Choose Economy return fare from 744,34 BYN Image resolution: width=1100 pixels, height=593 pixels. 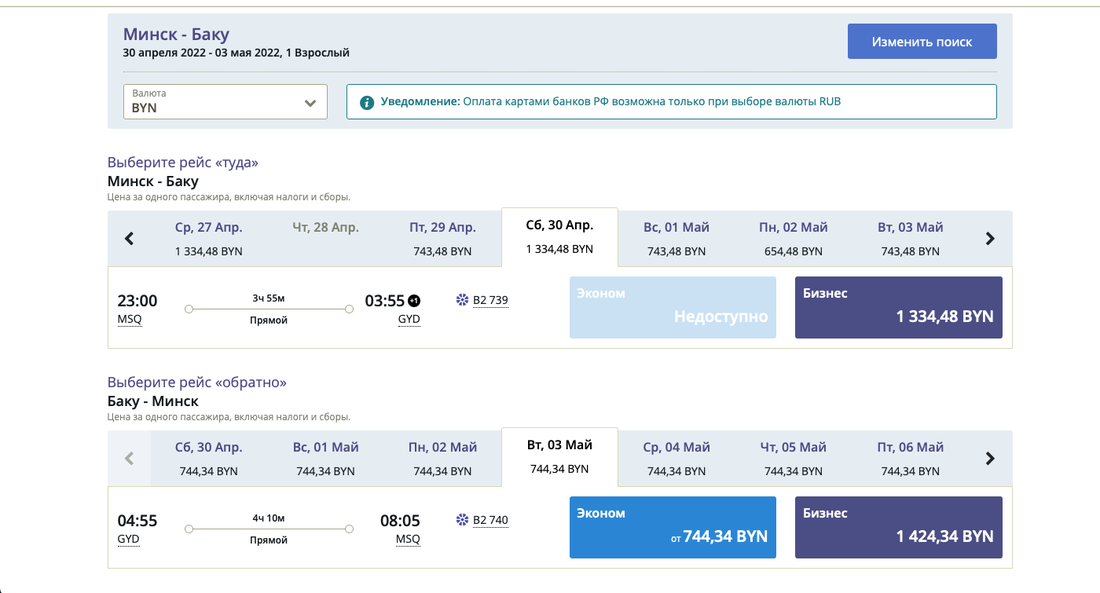click(x=672, y=527)
